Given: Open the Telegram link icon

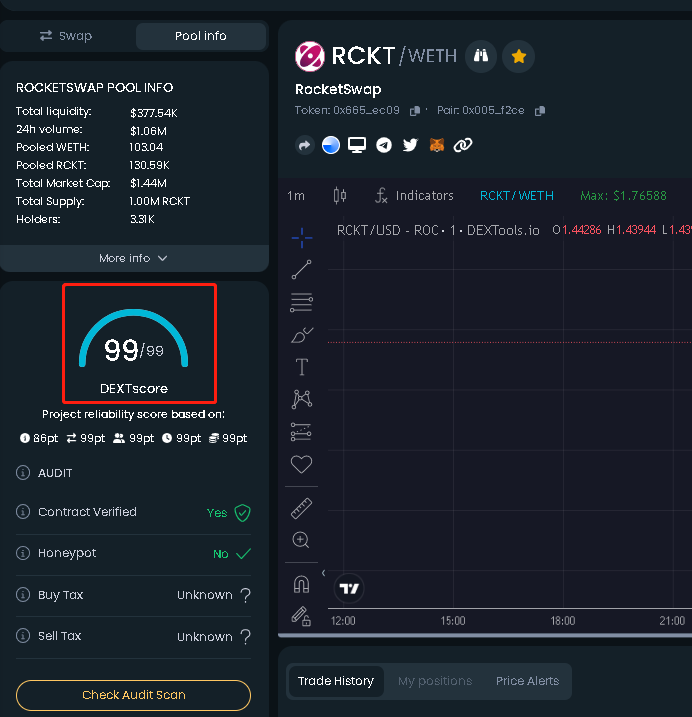Looking at the screenshot, I should pos(384,145).
